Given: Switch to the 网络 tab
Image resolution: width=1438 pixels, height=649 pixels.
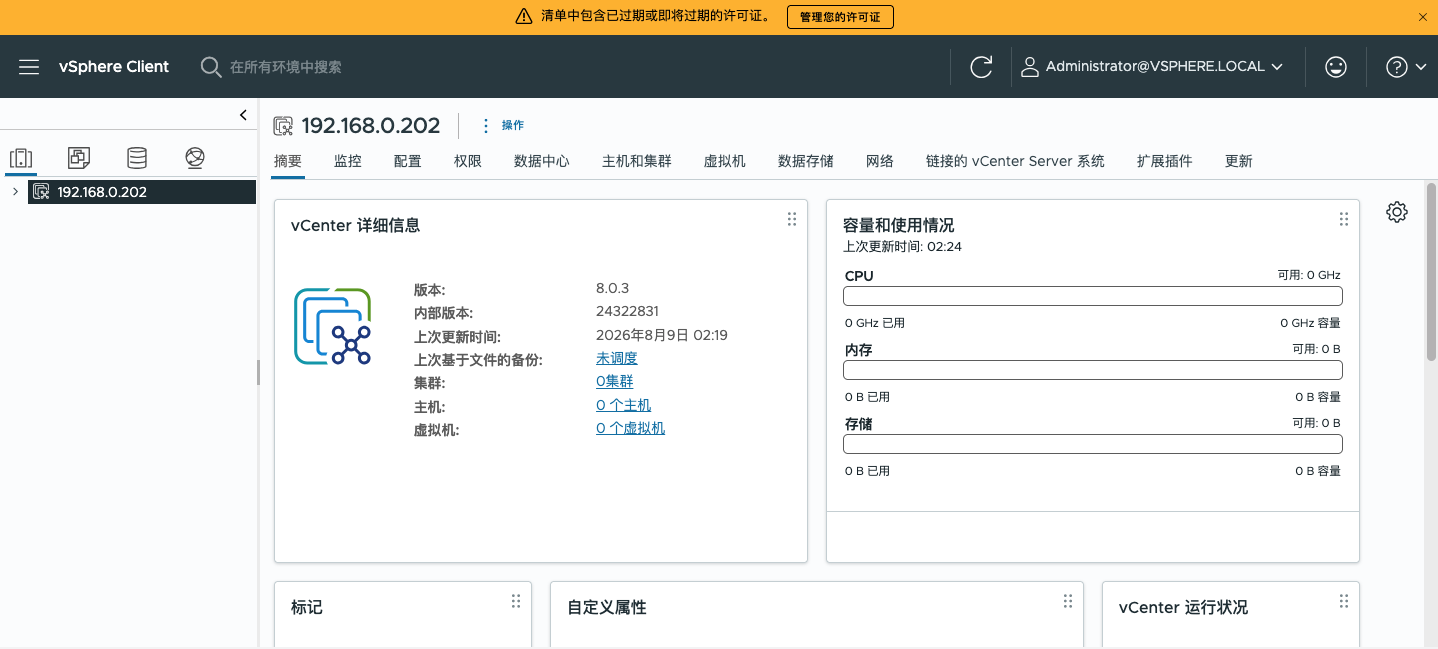Looking at the screenshot, I should (880, 161).
